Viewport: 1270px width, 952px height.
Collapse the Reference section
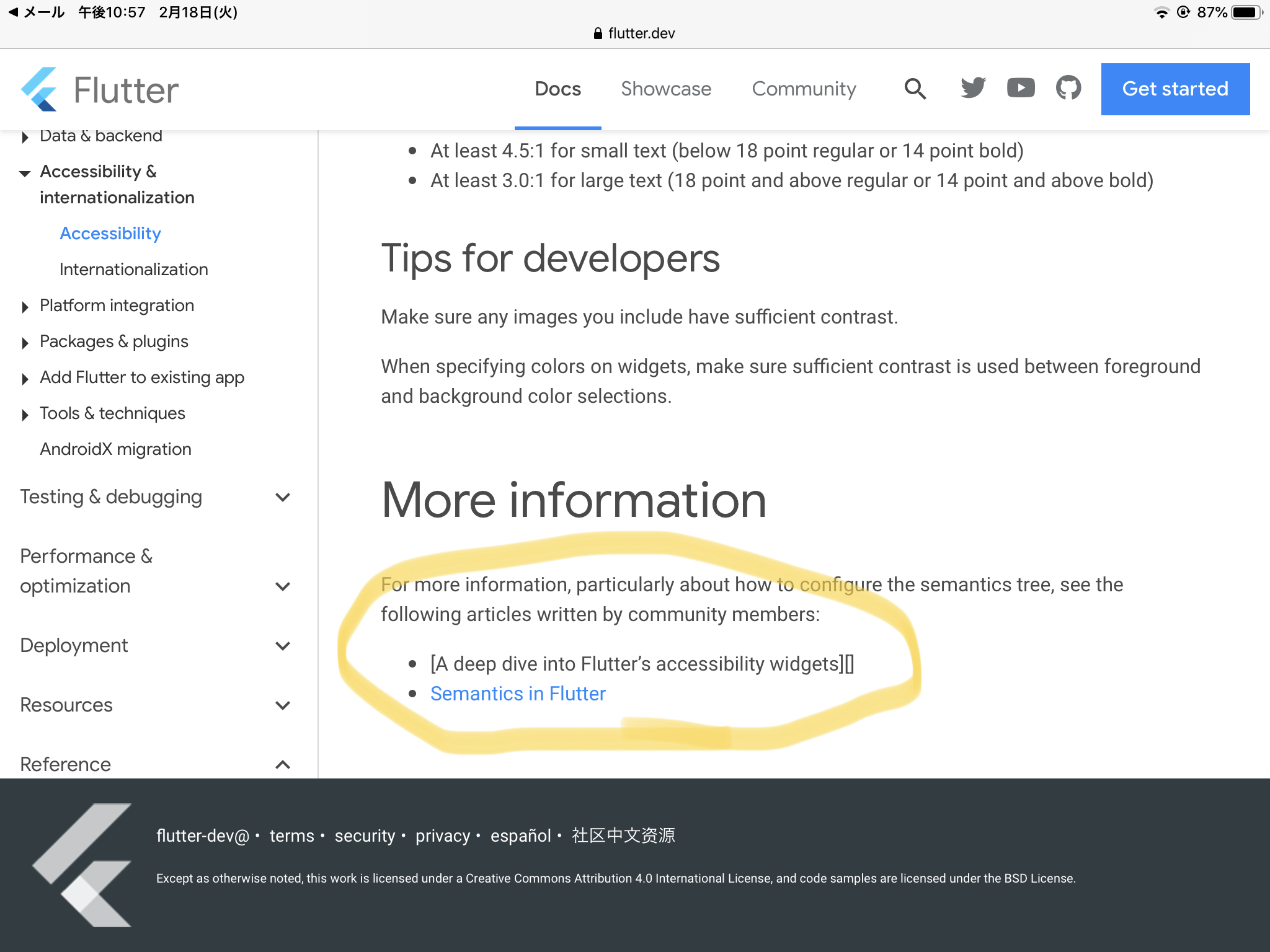(x=283, y=764)
